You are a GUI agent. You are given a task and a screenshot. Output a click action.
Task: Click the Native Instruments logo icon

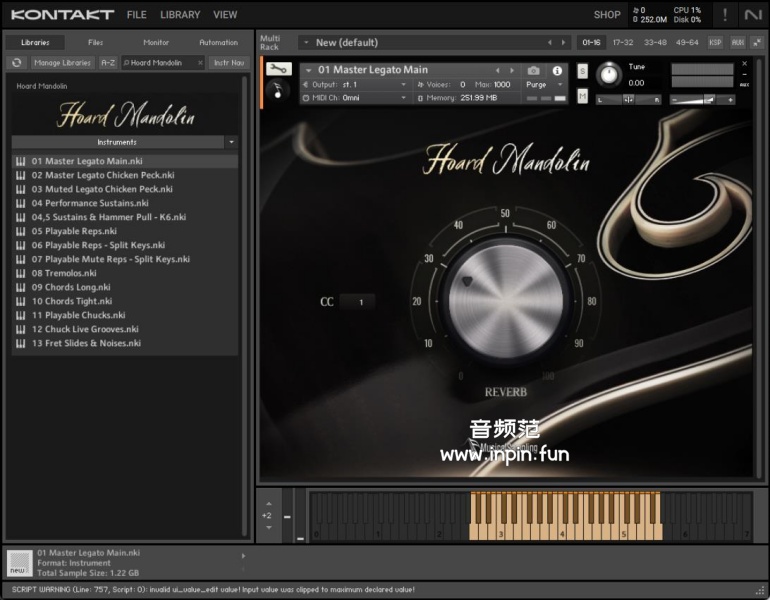pos(752,15)
